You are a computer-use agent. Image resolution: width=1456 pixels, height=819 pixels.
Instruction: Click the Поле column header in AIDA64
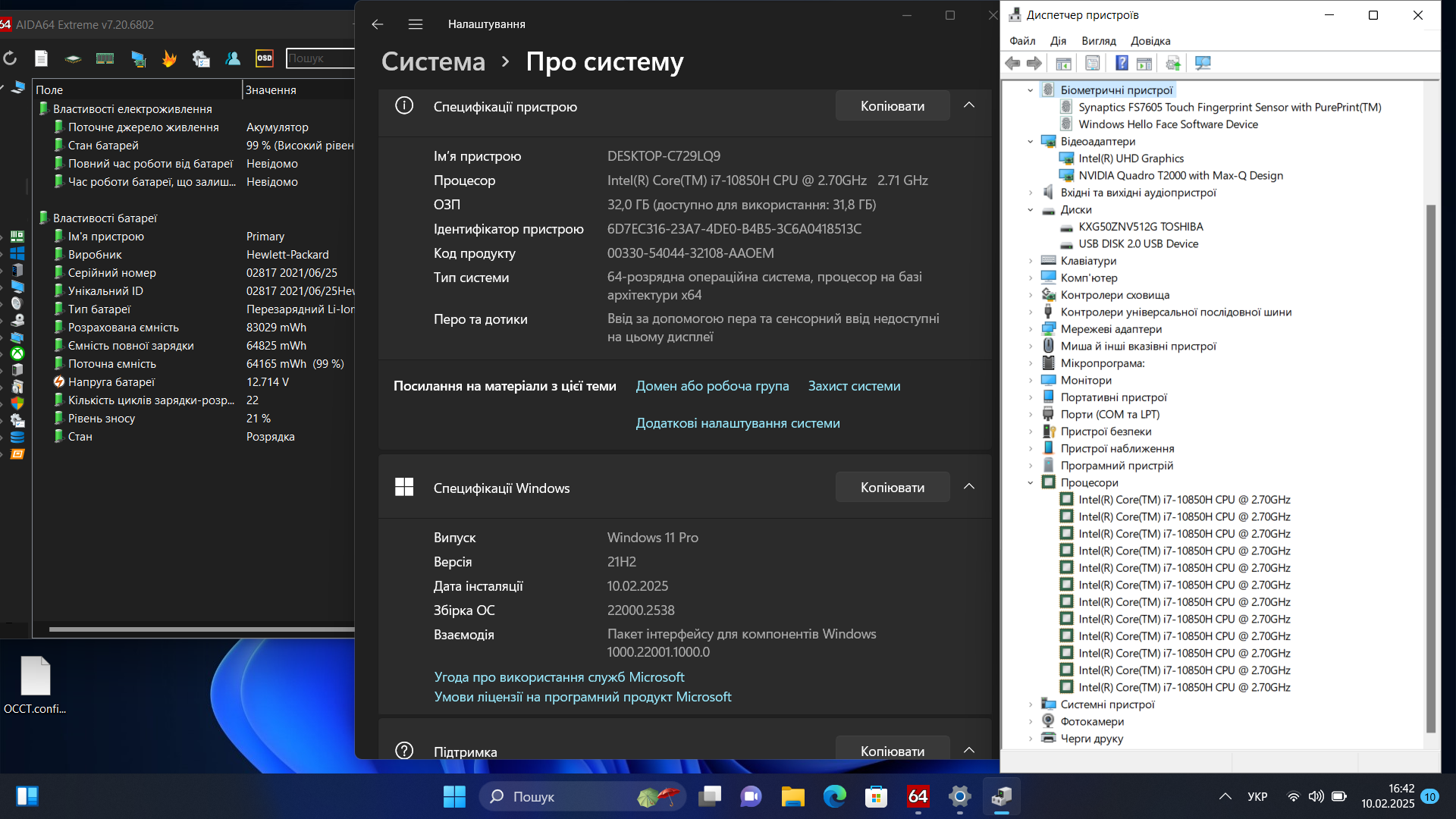pyautogui.click(x=136, y=89)
